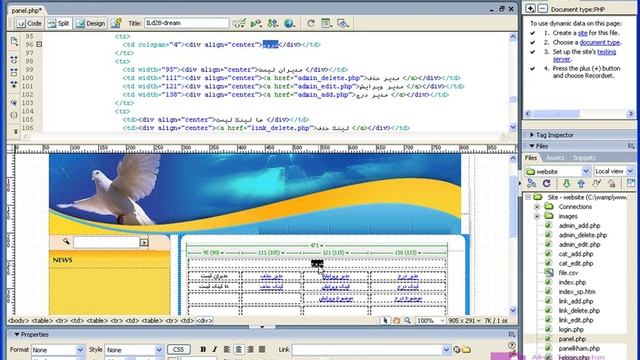The height and width of the screenshot is (360, 640).
Task: Select the Files tab
Action: [531, 158]
